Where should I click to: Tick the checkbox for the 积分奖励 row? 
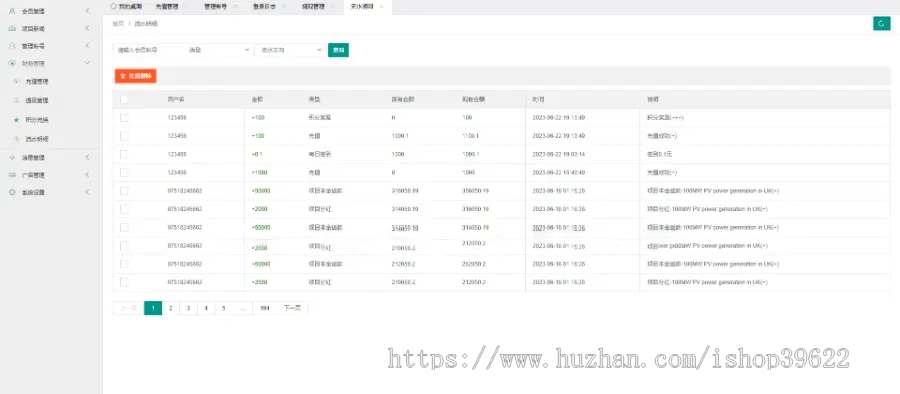(124, 117)
